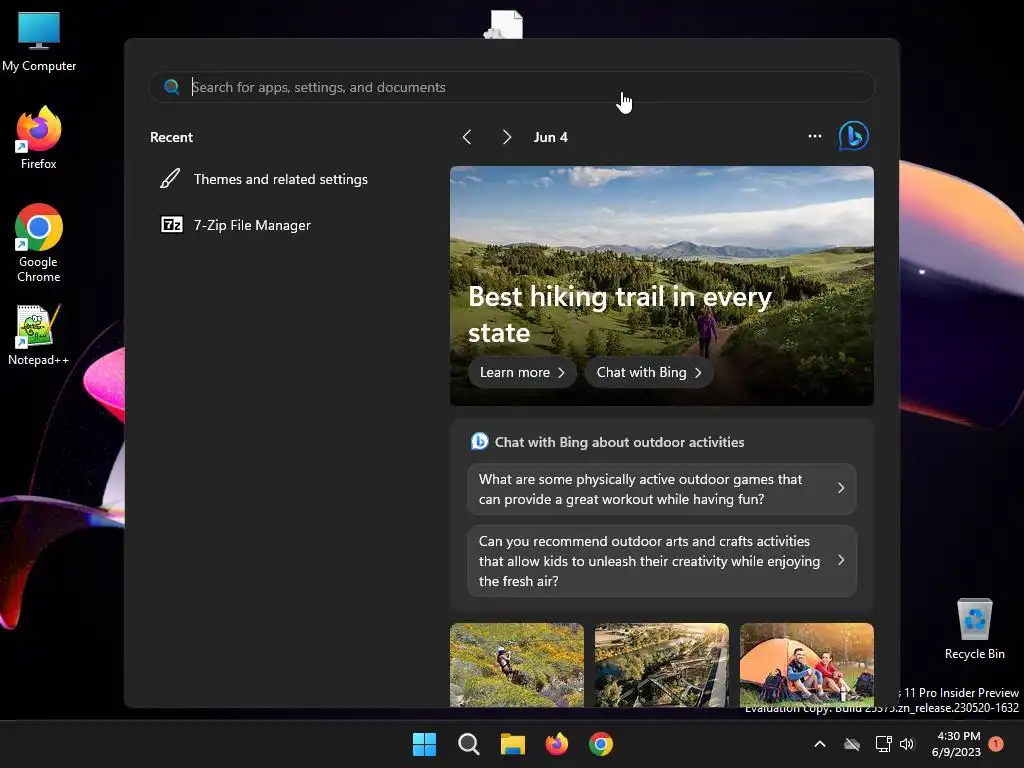The image size is (1024, 768).
Task: Open the Bing Chat icon in search panel
Action: coord(854,136)
